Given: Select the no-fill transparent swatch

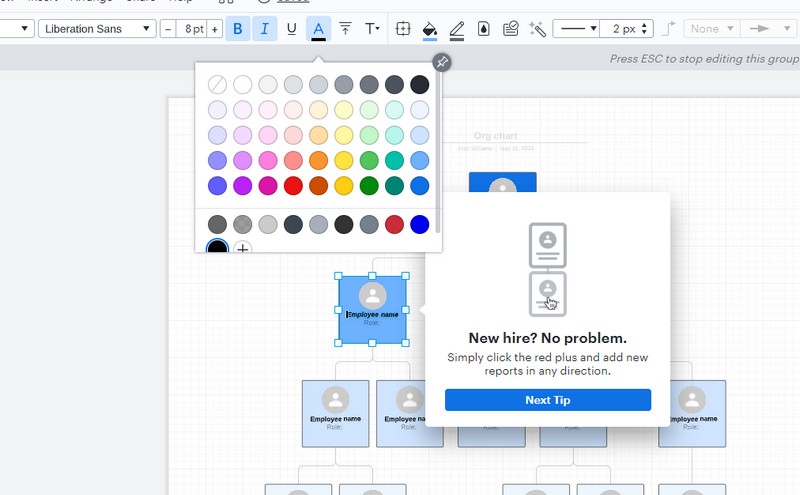Looking at the screenshot, I should click(217, 85).
